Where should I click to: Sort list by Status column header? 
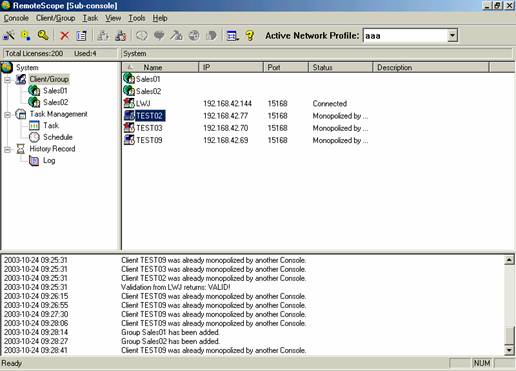pyautogui.click(x=341, y=67)
